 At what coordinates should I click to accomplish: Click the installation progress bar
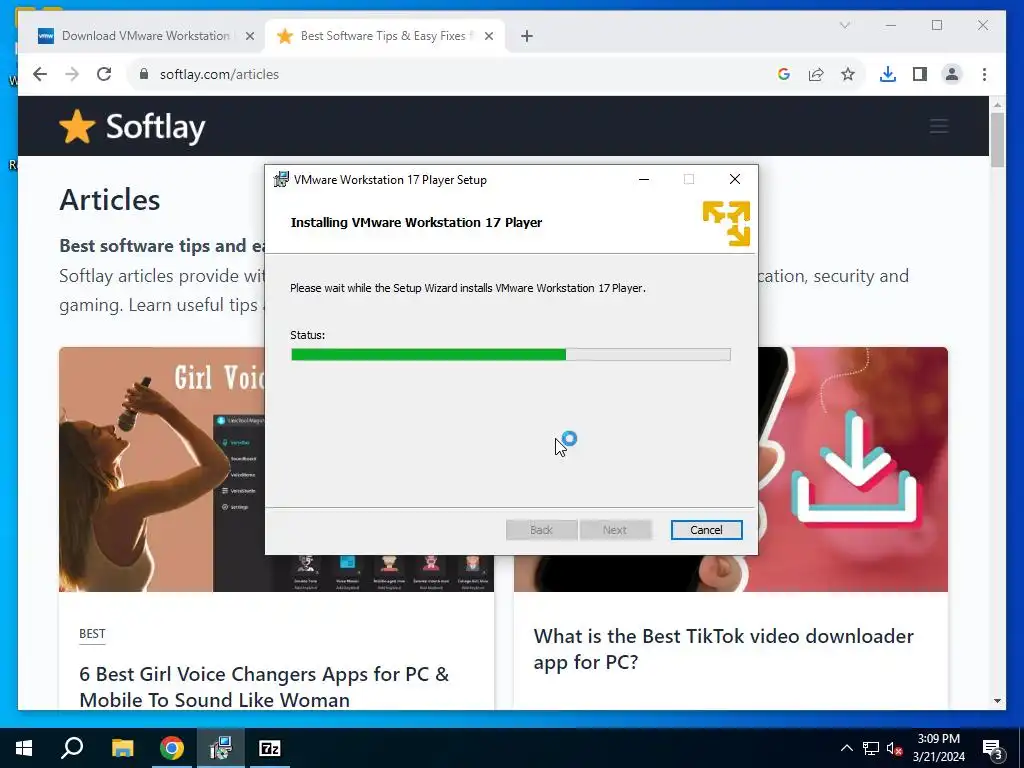click(511, 355)
